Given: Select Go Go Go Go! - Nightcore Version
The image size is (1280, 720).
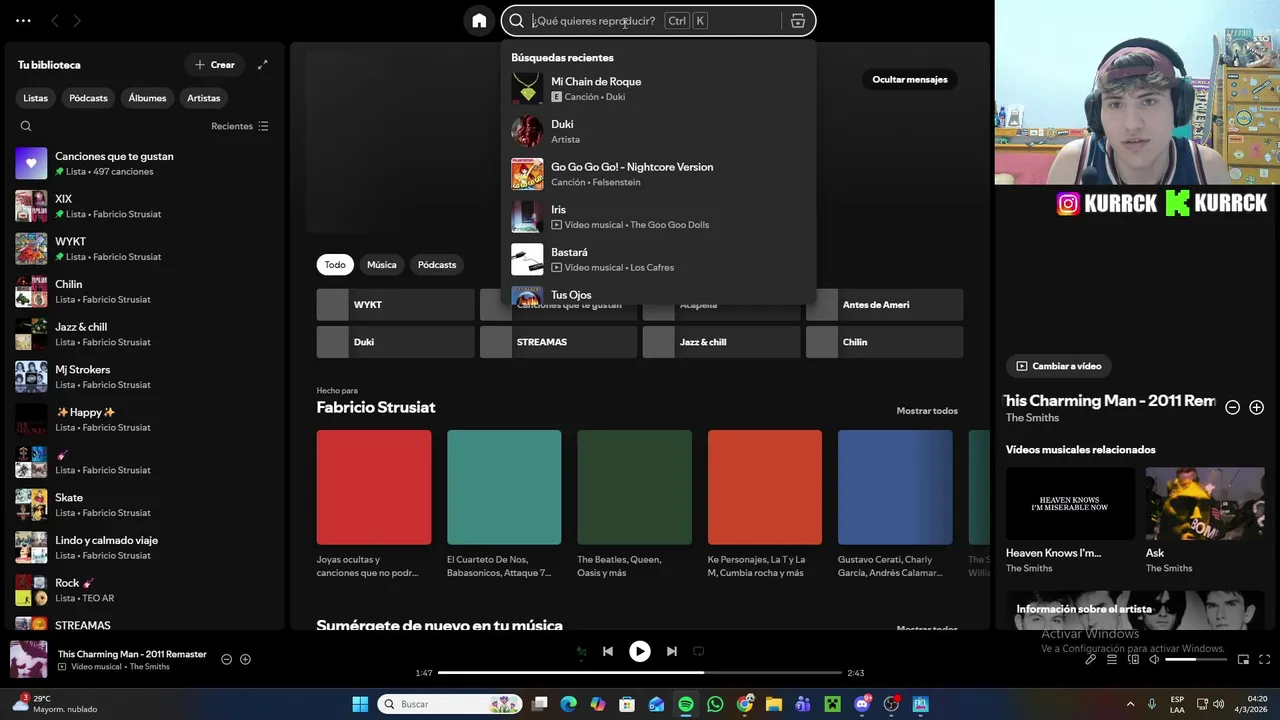Looking at the screenshot, I should (x=658, y=174).
